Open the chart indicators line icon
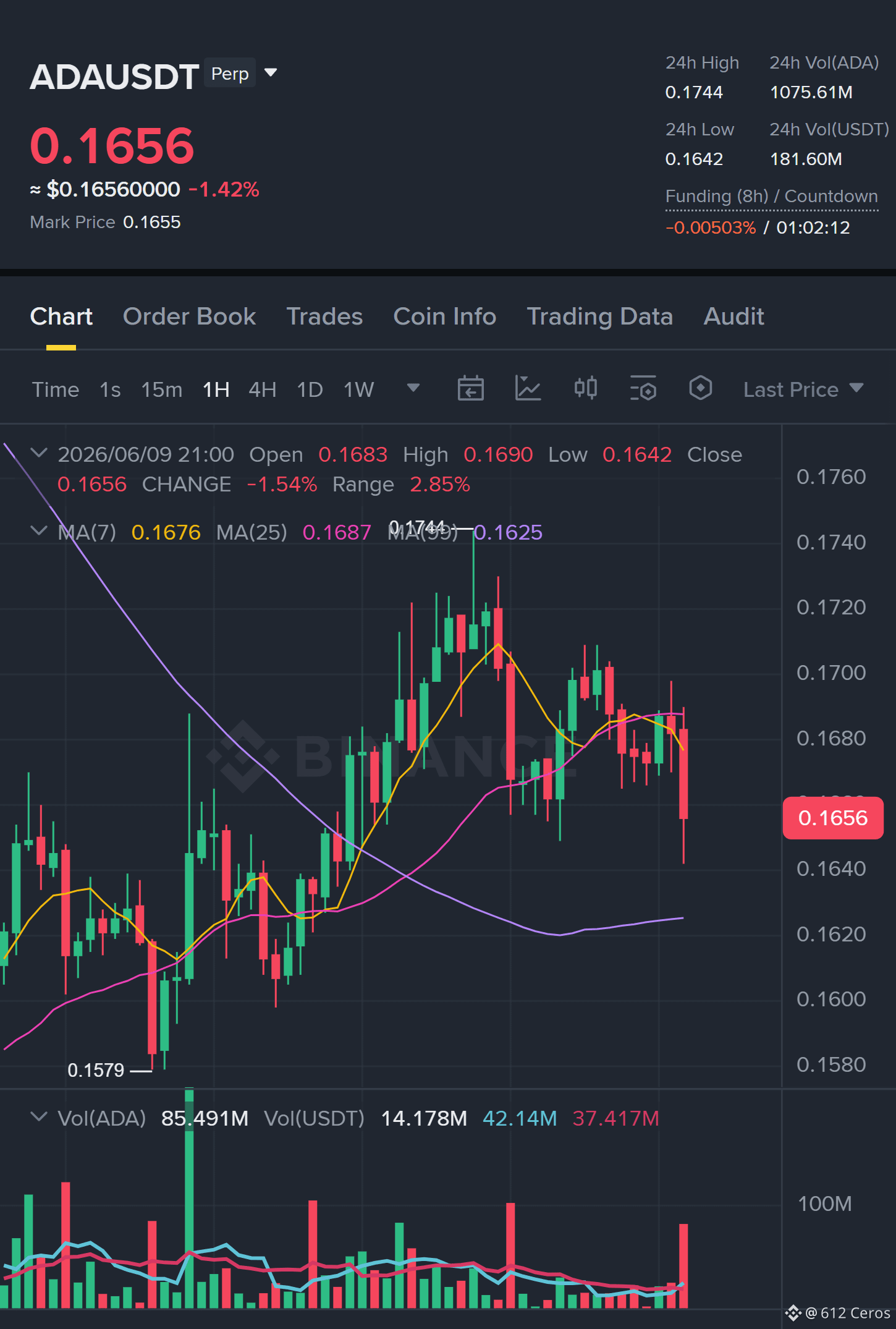Screen dimensions: 896x1329 tap(528, 389)
